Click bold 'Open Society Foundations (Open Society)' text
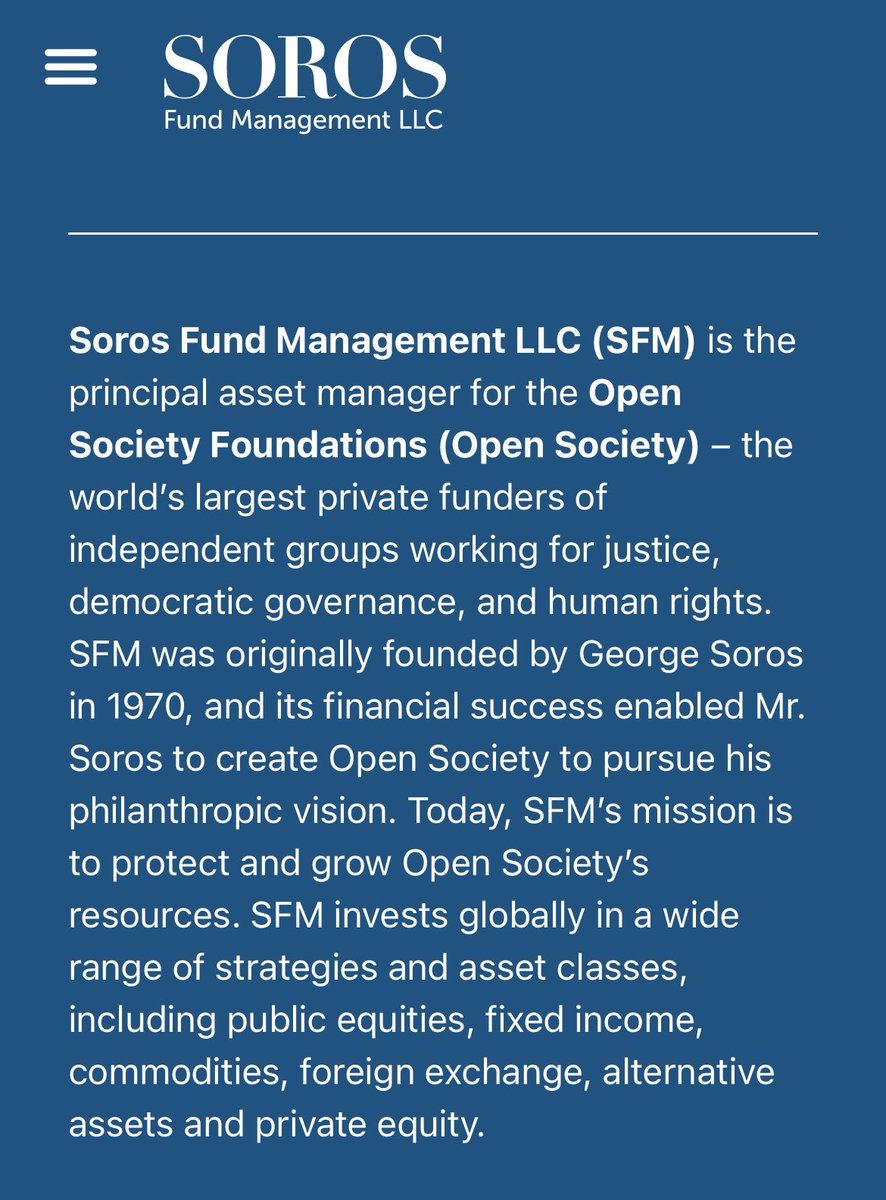The height and width of the screenshot is (1200, 886). 383,446
